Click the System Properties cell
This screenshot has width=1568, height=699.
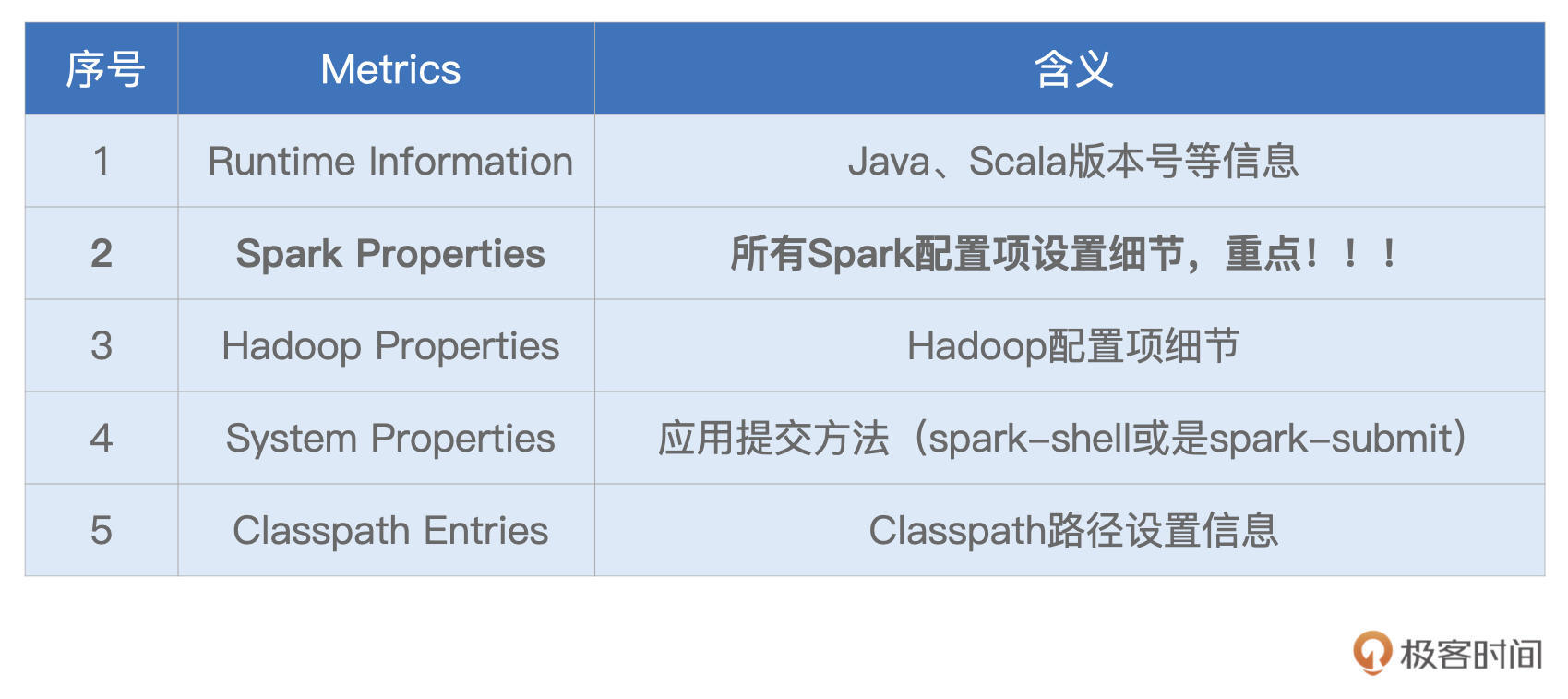click(389, 439)
